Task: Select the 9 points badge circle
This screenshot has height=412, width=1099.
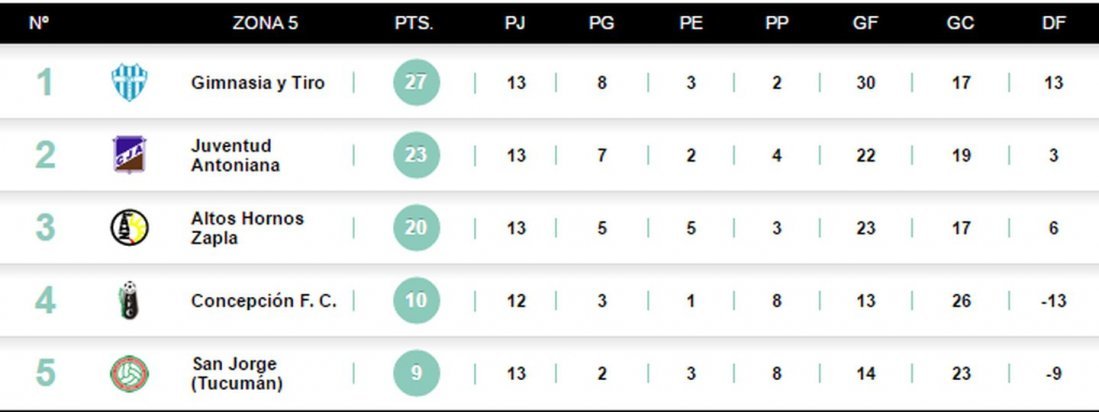Action: [x=416, y=373]
